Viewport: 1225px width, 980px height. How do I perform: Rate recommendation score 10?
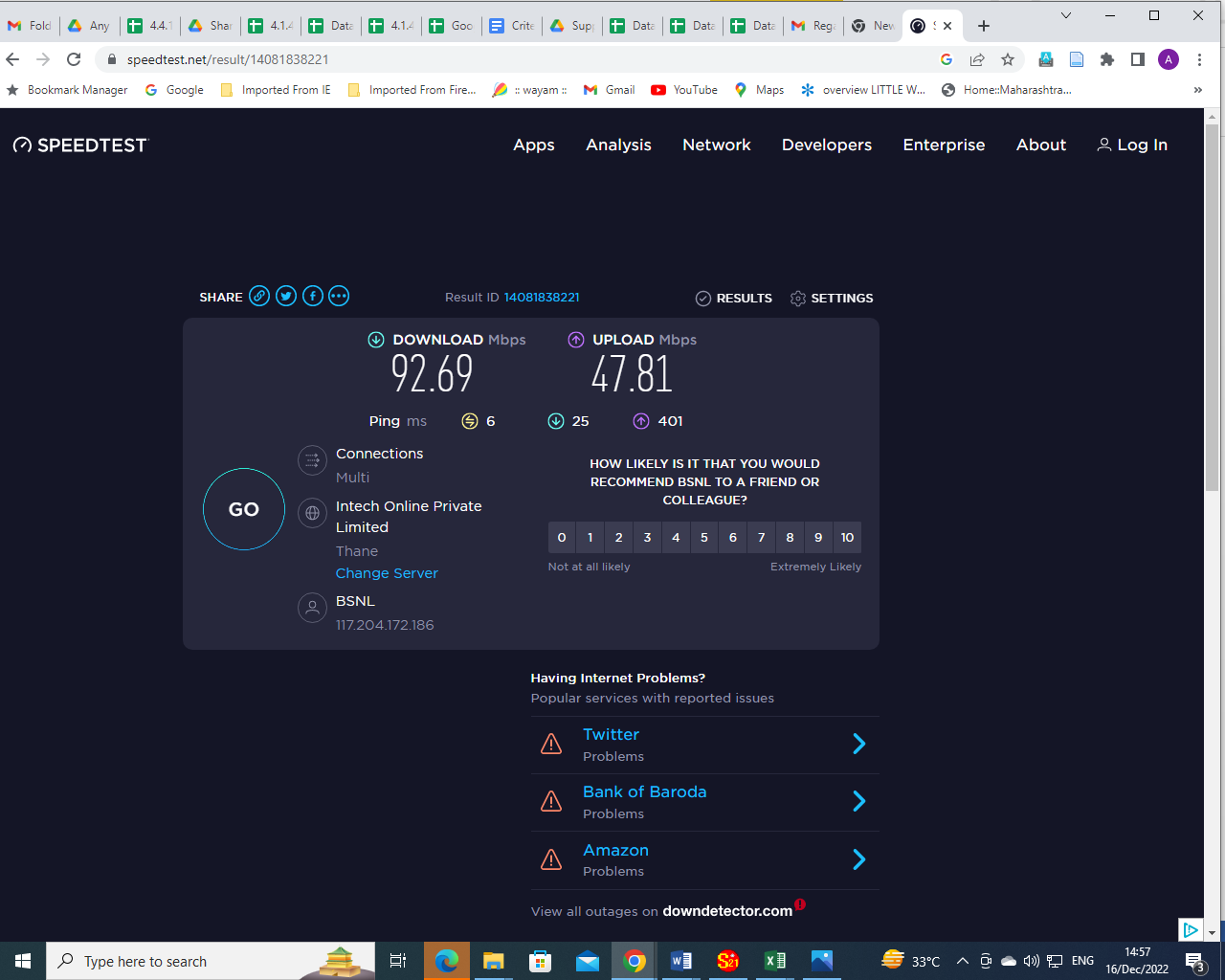click(847, 538)
